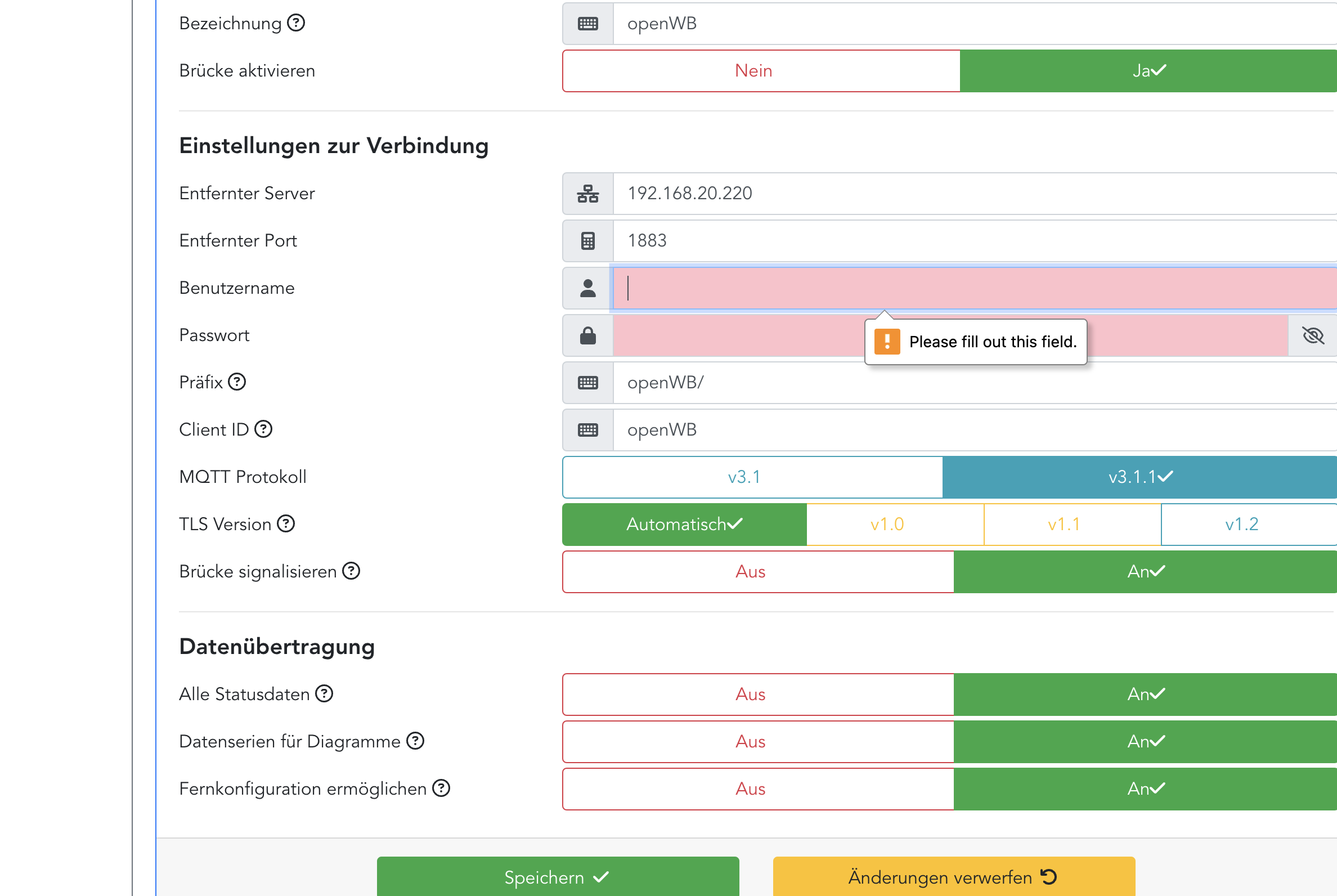Viewport: 1337px width, 896px height.
Task: Click TLS Version help icon
Action: click(x=286, y=523)
